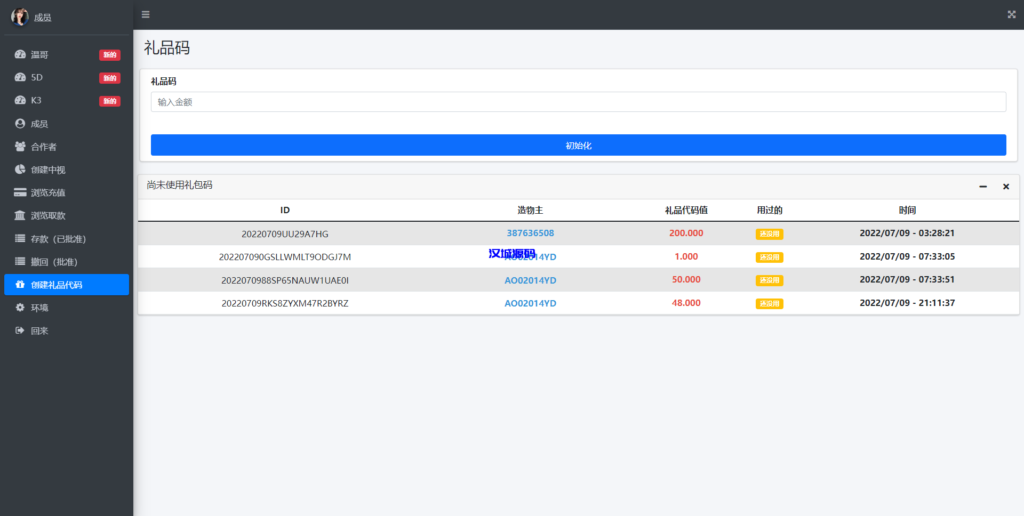Image resolution: width=1024 pixels, height=516 pixels.
Task: Click the 成员 user icon in sidebar
Action: point(20,124)
